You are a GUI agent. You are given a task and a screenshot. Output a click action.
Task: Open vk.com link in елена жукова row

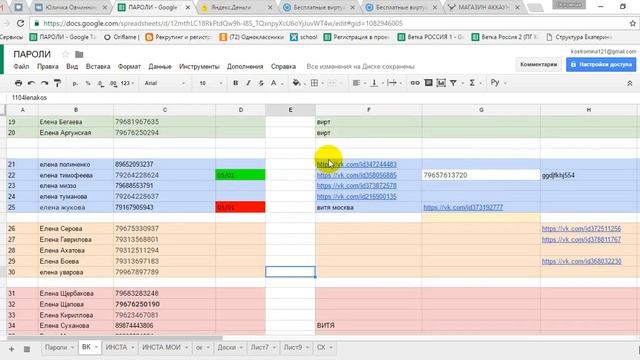click(463, 207)
